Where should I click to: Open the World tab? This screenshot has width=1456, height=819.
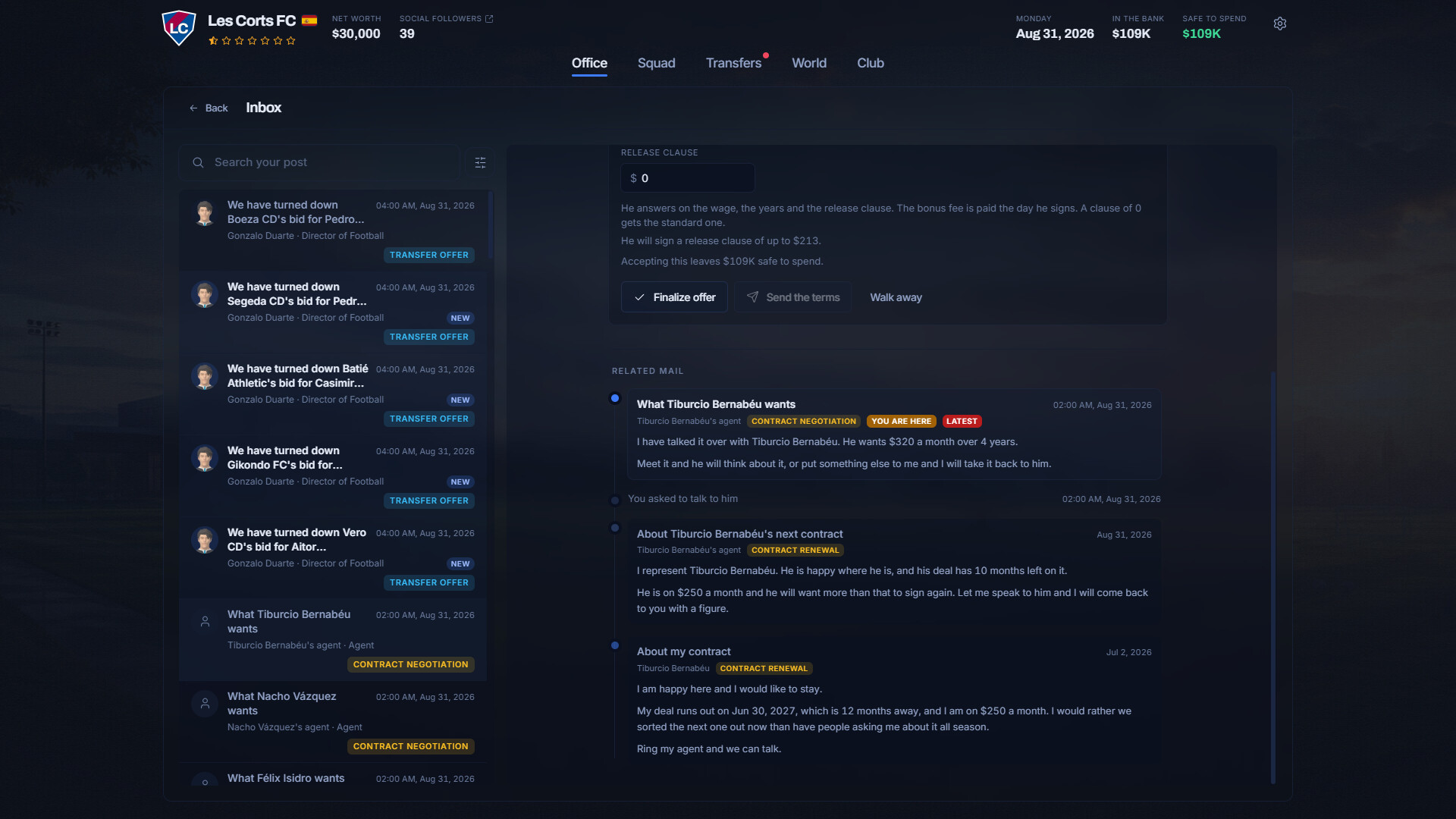[x=809, y=63]
